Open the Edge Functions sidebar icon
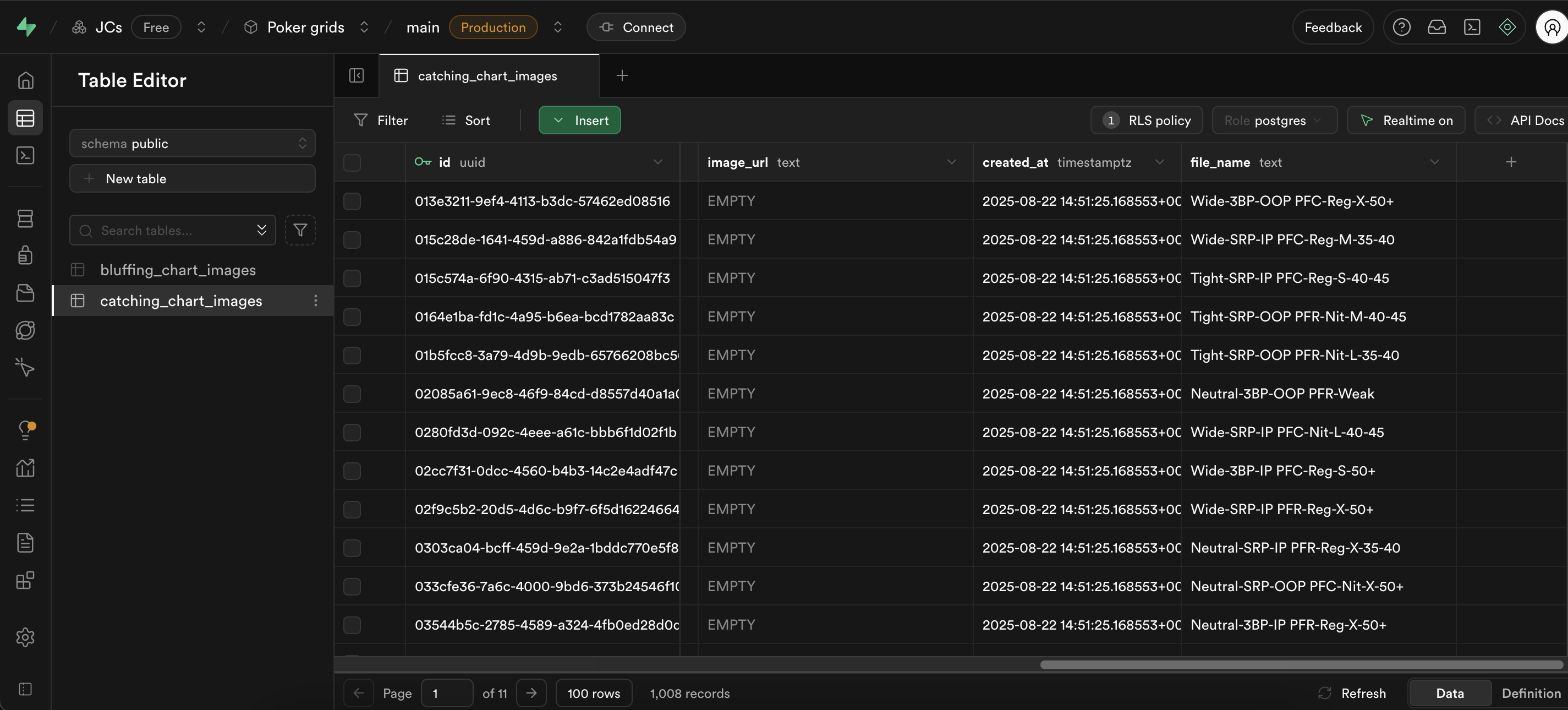The width and height of the screenshot is (1568, 710). [25, 330]
